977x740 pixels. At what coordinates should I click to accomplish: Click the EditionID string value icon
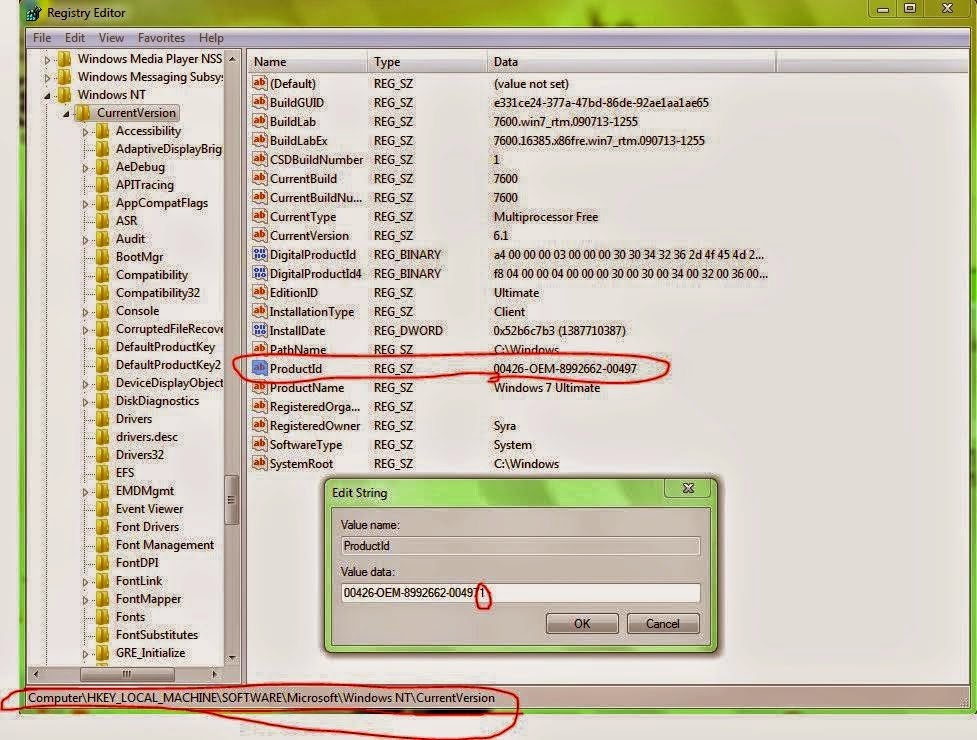coord(259,292)
